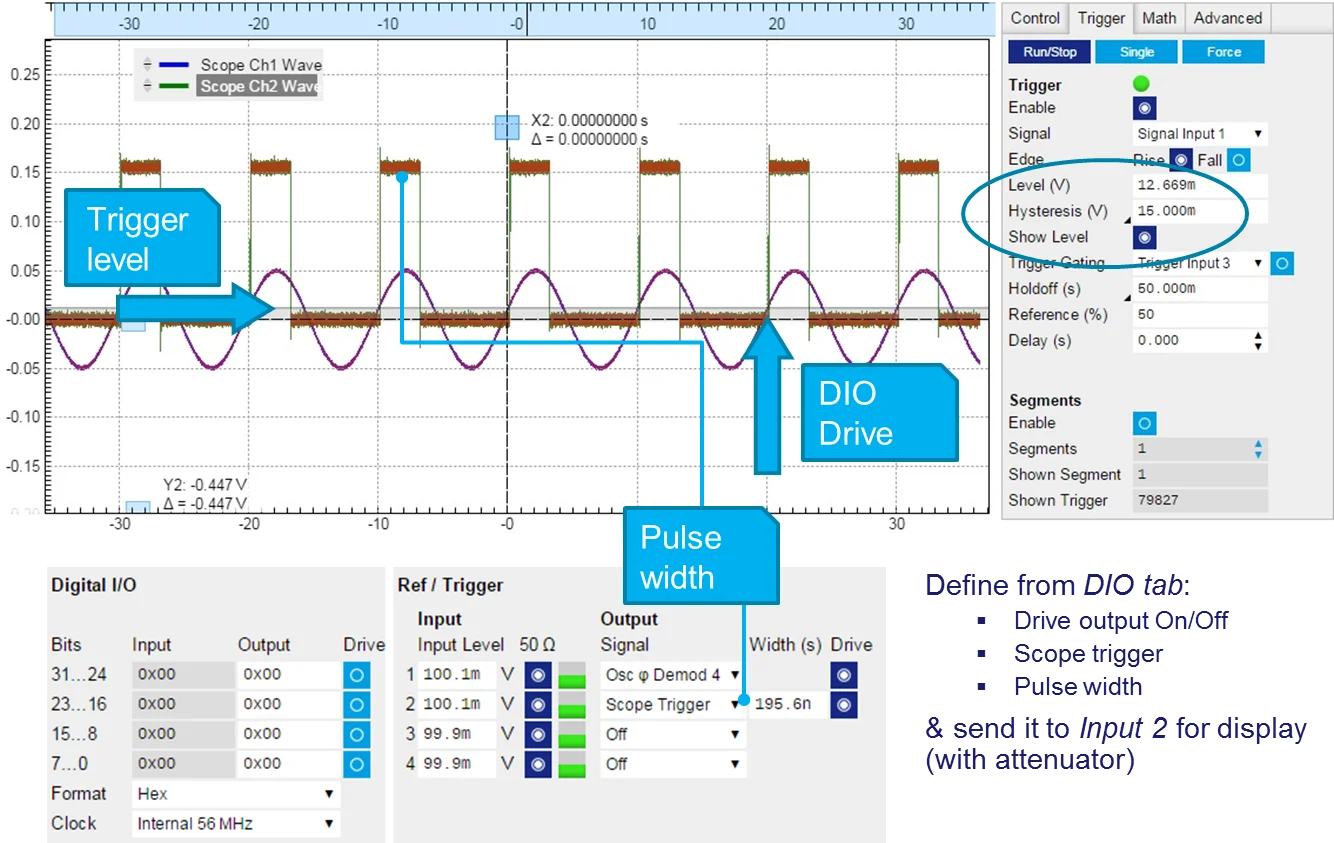Click the Single acquisition button
Screen dimensions: 1334x843
1136,52
